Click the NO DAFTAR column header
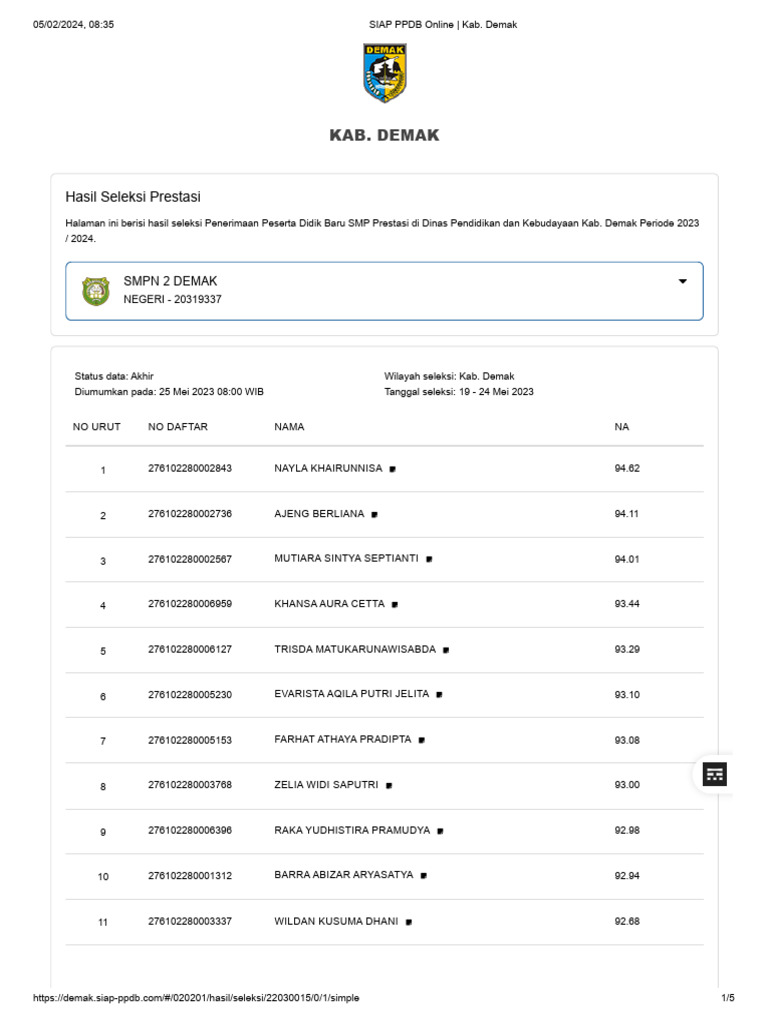 click(178, 427)
